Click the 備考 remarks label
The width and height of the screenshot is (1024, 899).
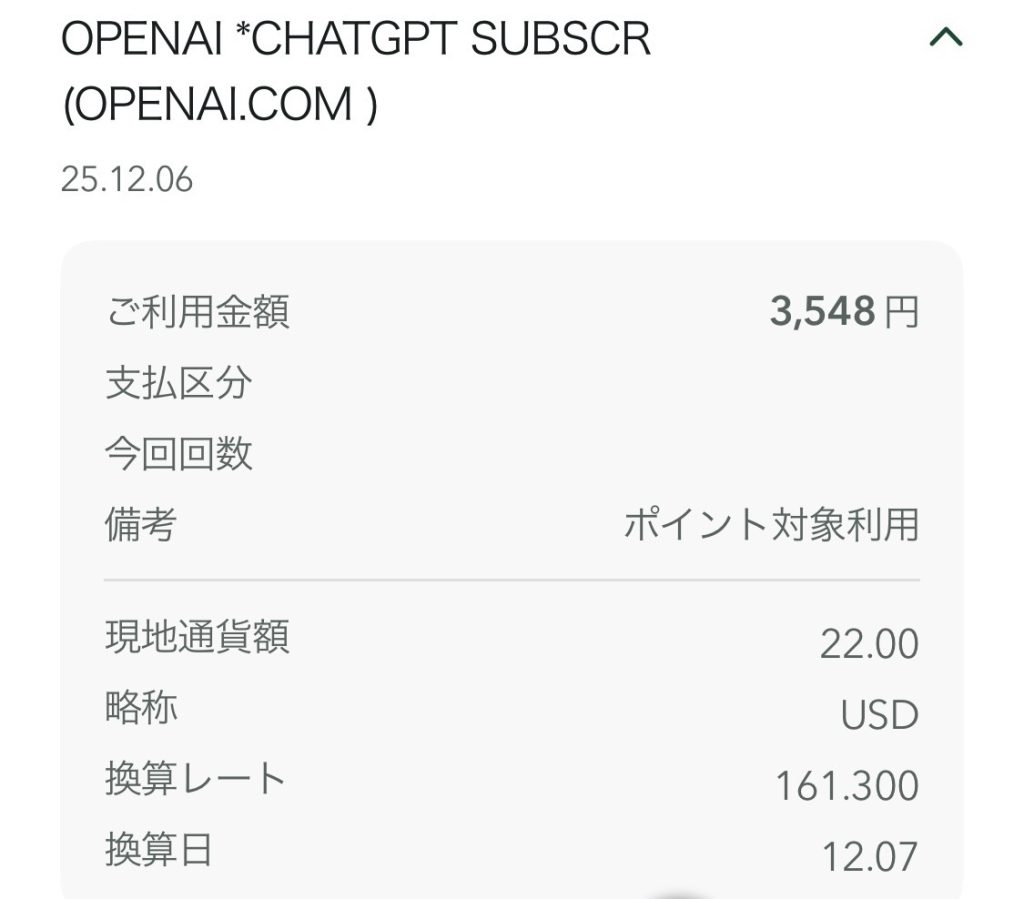pos(141,524)
